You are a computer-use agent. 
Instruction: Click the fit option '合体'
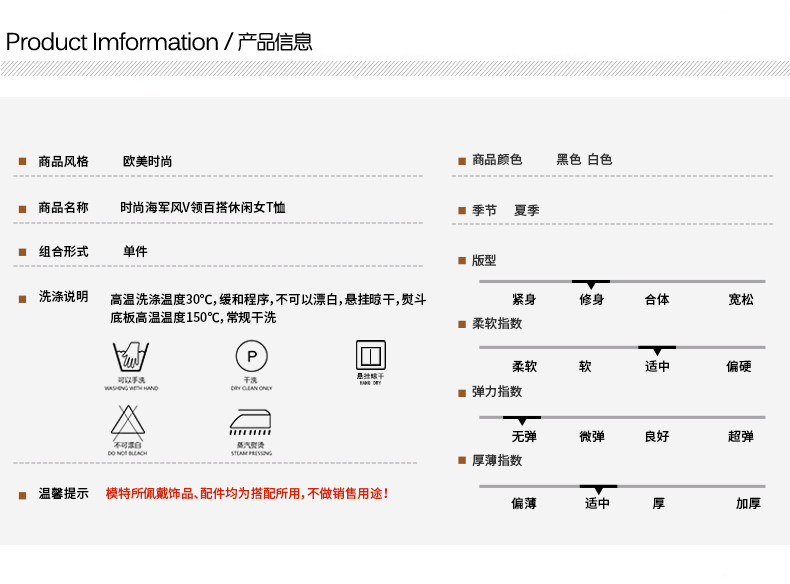click(657, 300)
